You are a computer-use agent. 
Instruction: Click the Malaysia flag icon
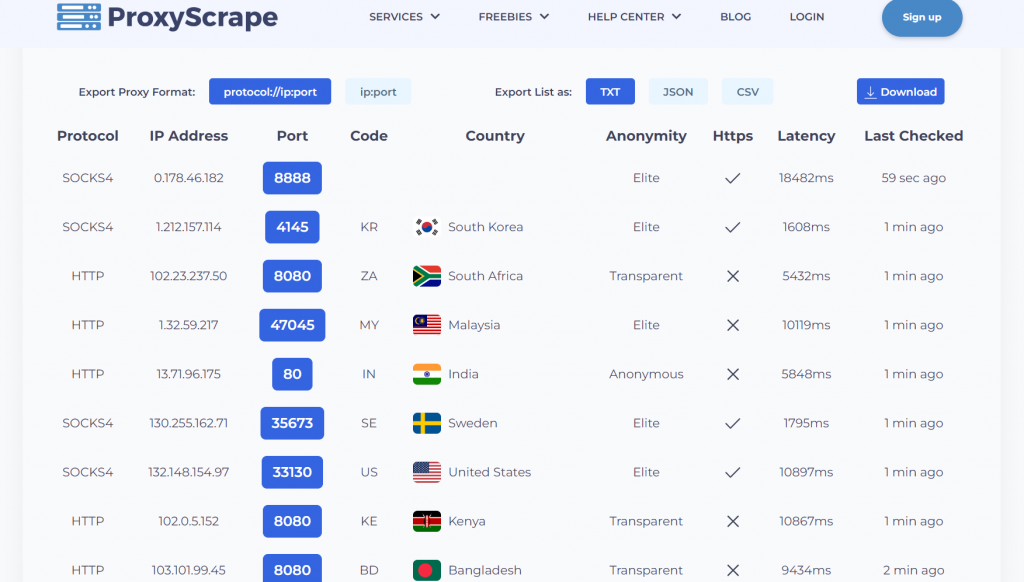coord(427,325)
